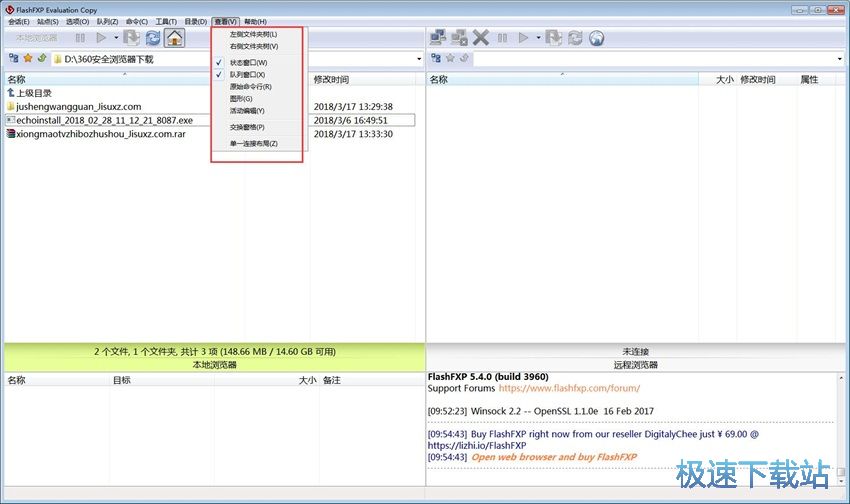Choose 活动编辑(Y) from the menu
The height and width of the screenshot is (504, 850).
point(247,110)
